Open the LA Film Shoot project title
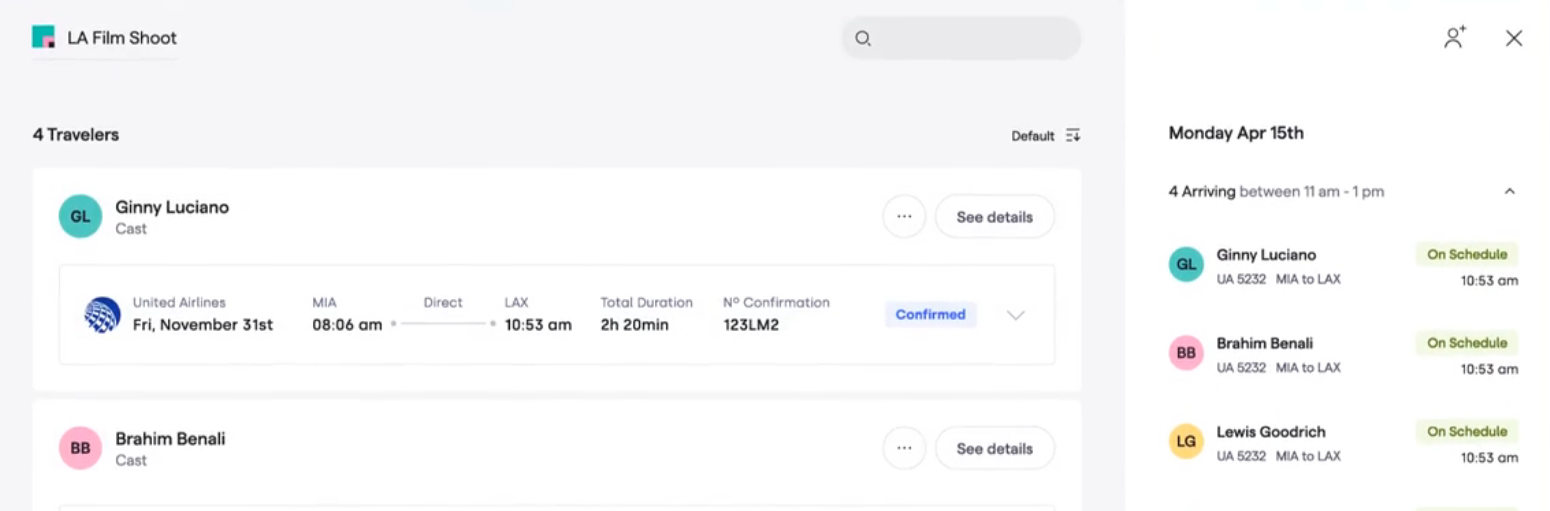This screenshot has width=1550, height=511. [x=122, y=38]
